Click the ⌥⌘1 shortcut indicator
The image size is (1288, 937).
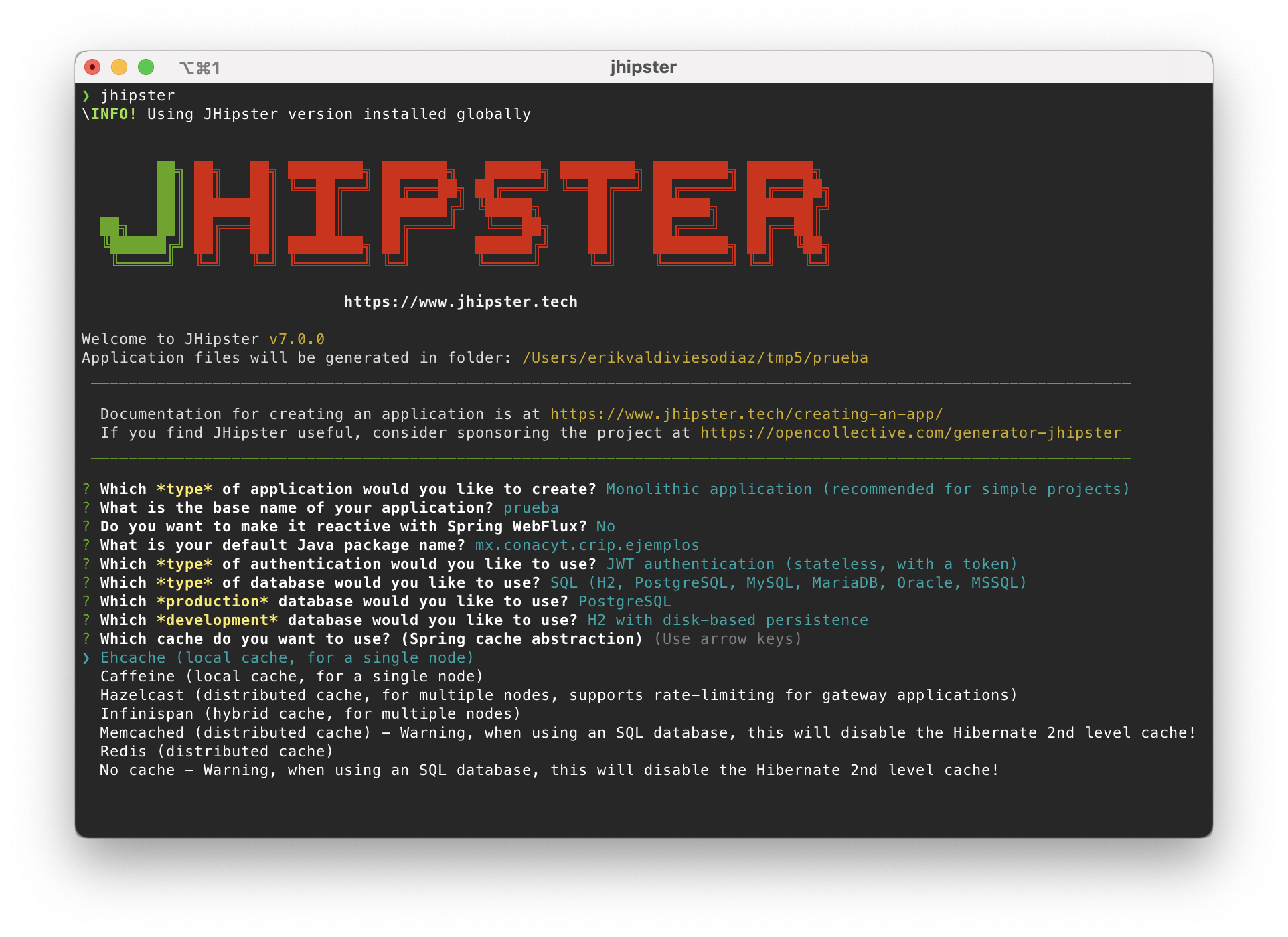pos(199,68)
